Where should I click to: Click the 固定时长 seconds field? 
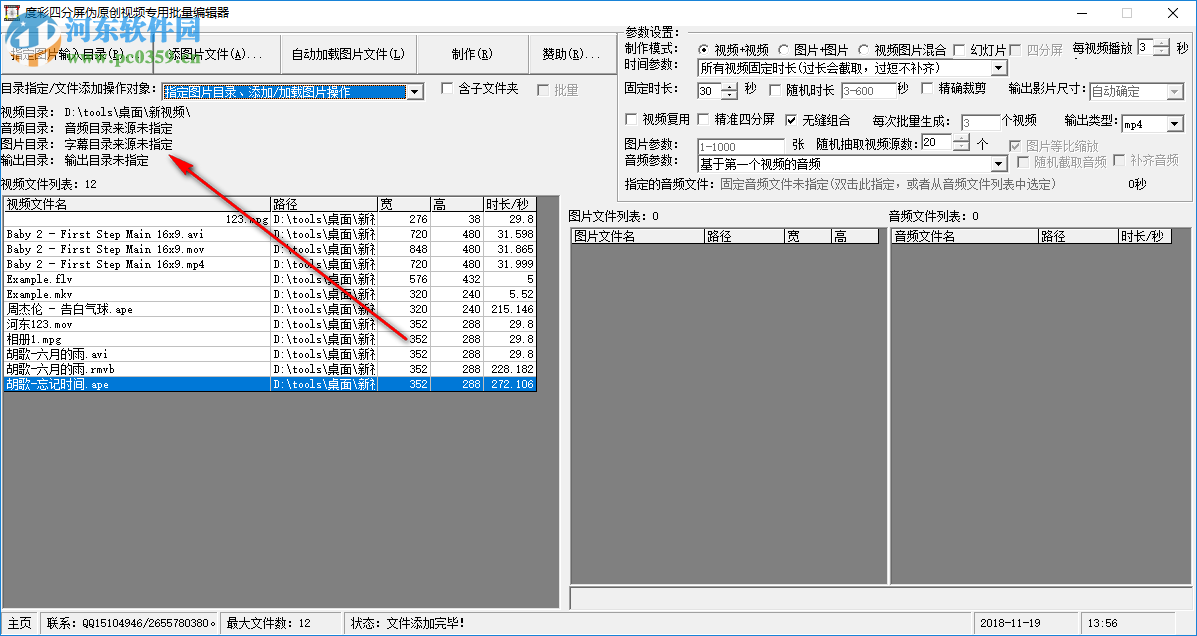pyautogui.click(x=708, y=91)
